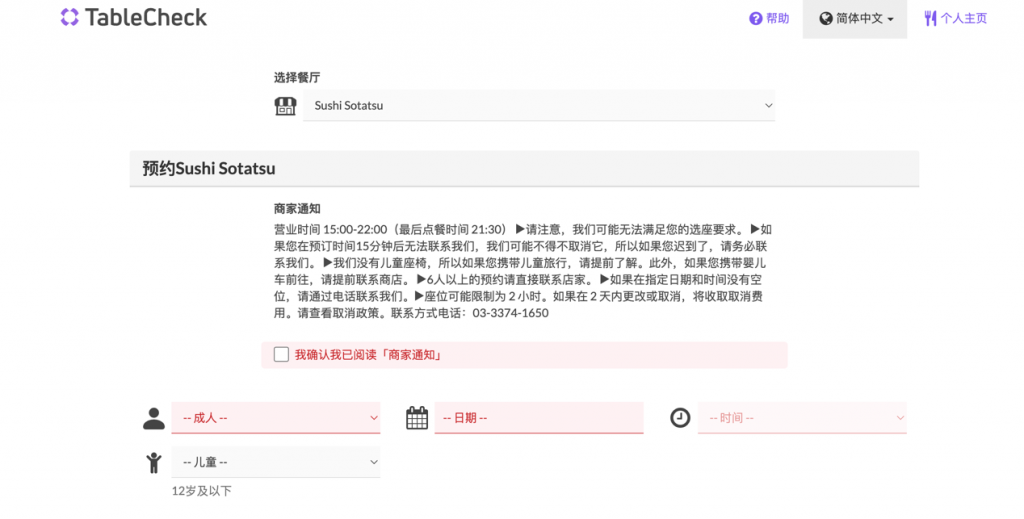Image resolution: width=1024 pixels, height=519 pixels.
Task: Click the 选择餐厅 label
Action: [x=297, y=77]
